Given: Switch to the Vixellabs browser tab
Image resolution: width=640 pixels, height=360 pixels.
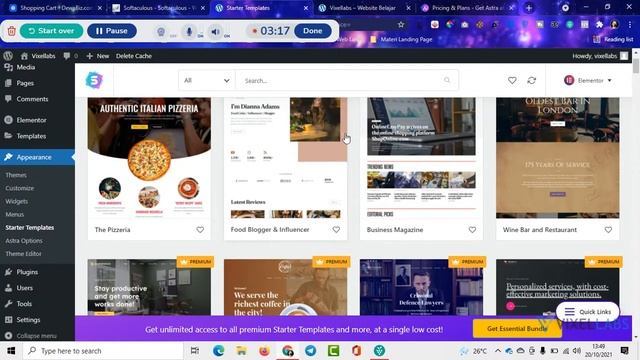Looking at the screenshot, I should coord(364,8).
